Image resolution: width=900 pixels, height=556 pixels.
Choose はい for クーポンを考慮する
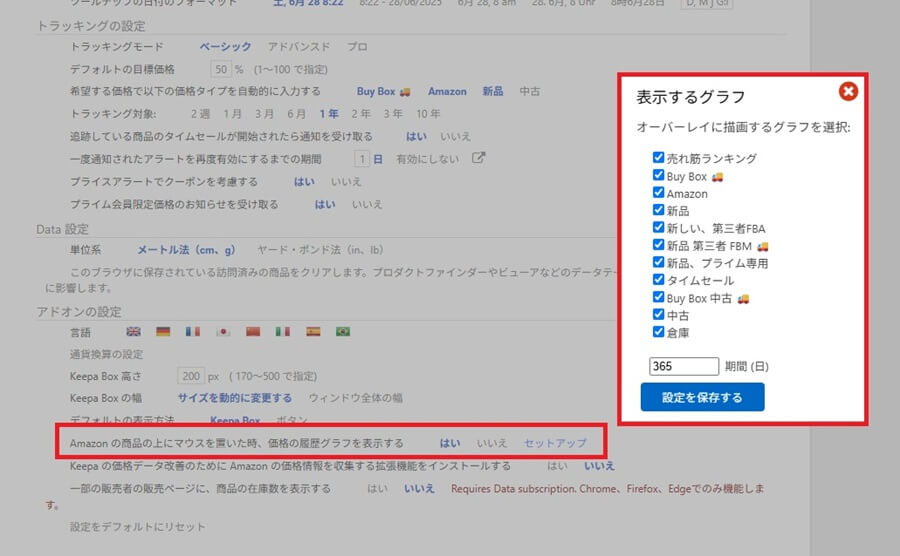pos(304,181)
